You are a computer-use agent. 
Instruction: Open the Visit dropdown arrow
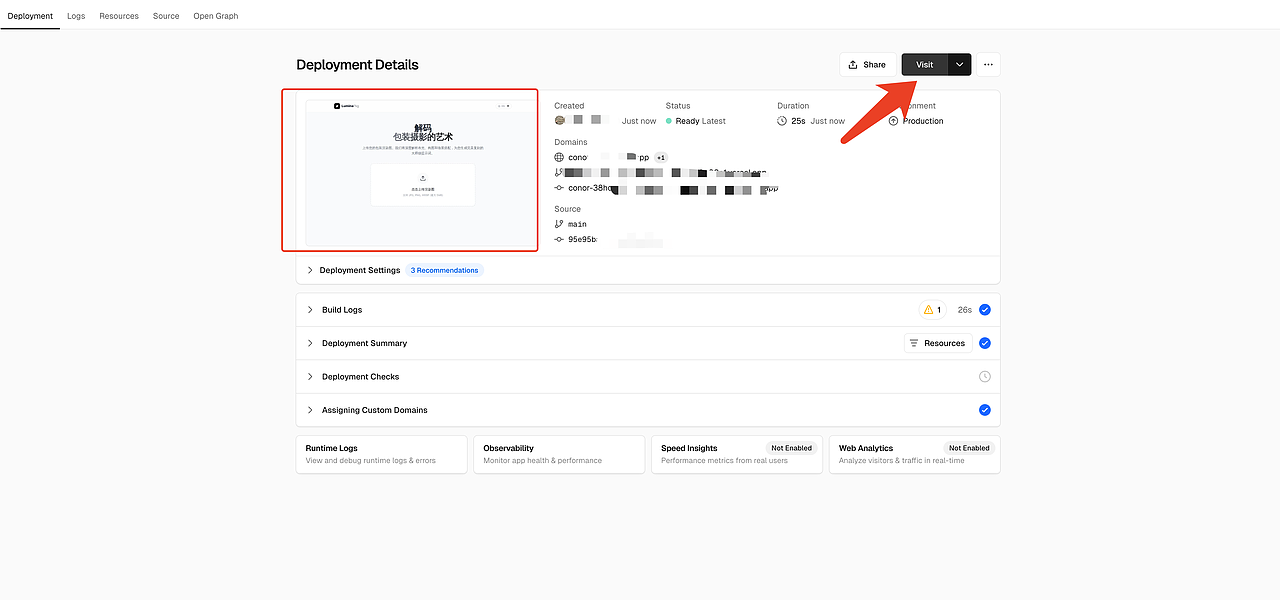click(x=960, y=64)
